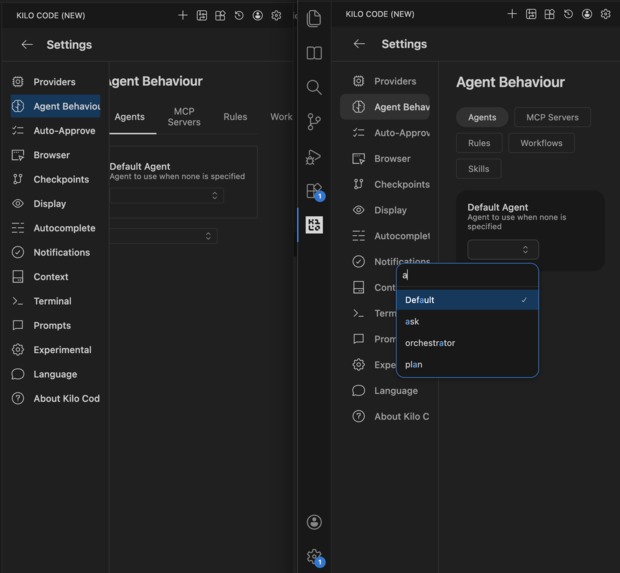Open Display in left settings sidebar
Image resolution: width=620 pixels, height=573 pixels.
pos(55,204)
